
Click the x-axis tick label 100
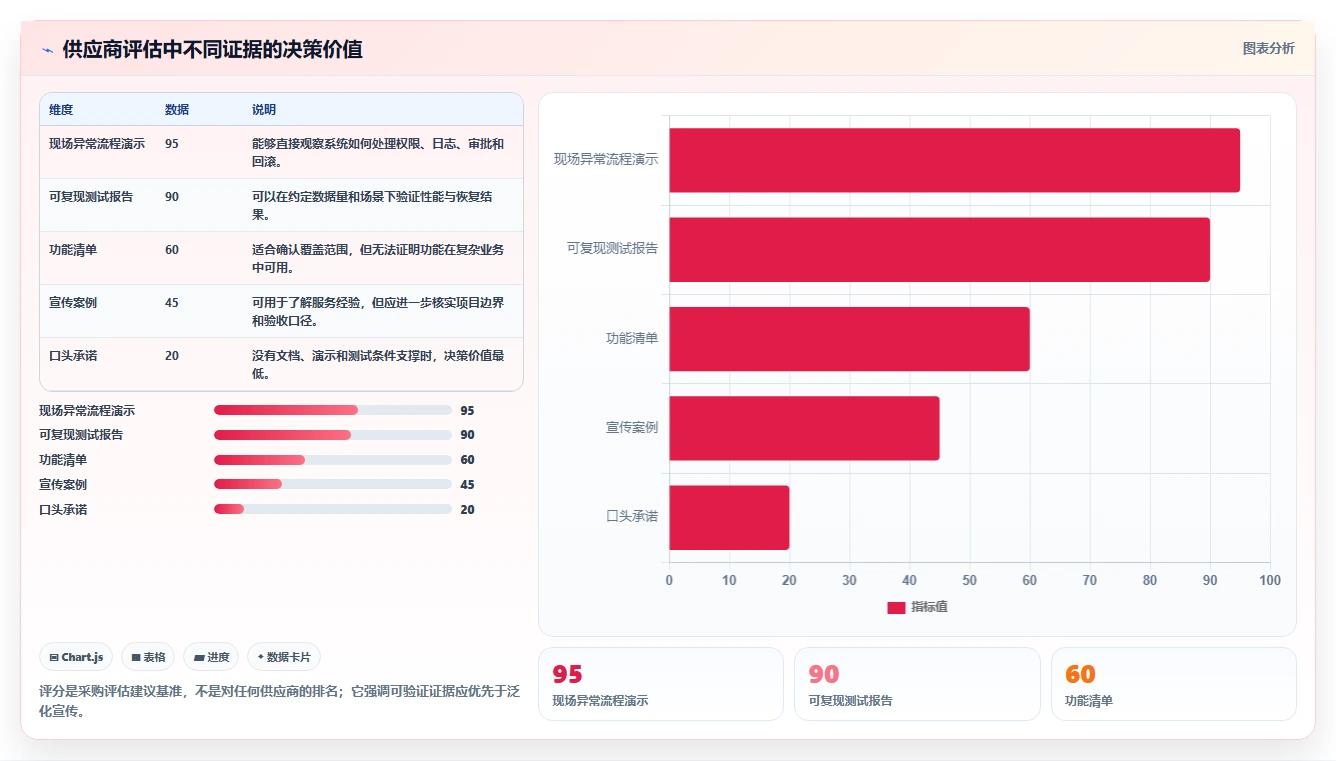1270,581
